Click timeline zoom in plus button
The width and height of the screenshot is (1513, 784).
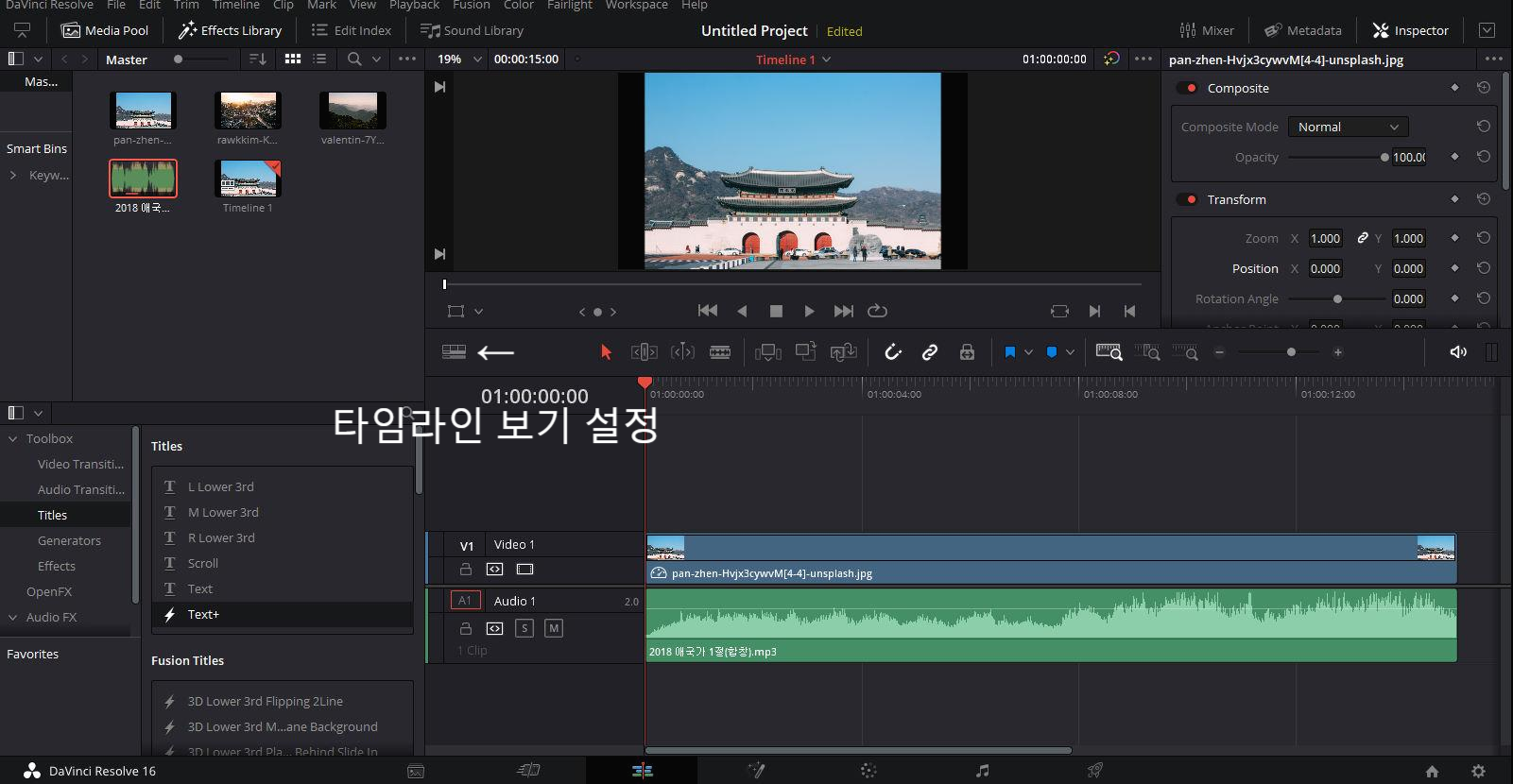[1337, 352]
